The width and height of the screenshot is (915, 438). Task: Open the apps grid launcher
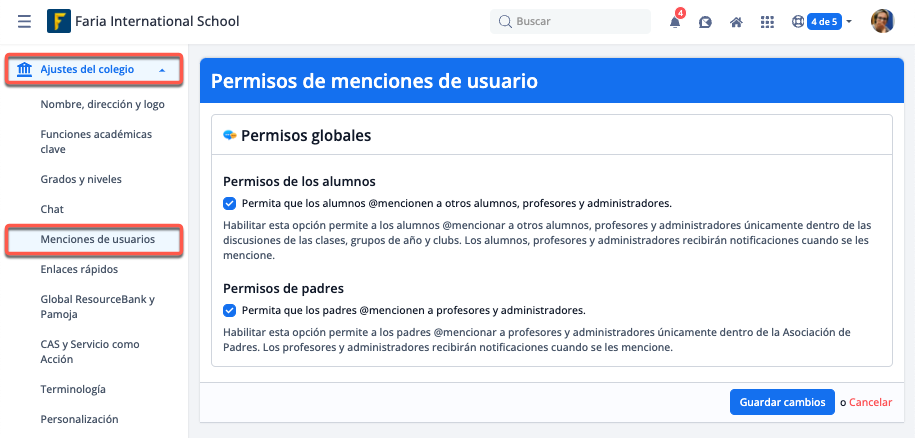tap(767, 22)
